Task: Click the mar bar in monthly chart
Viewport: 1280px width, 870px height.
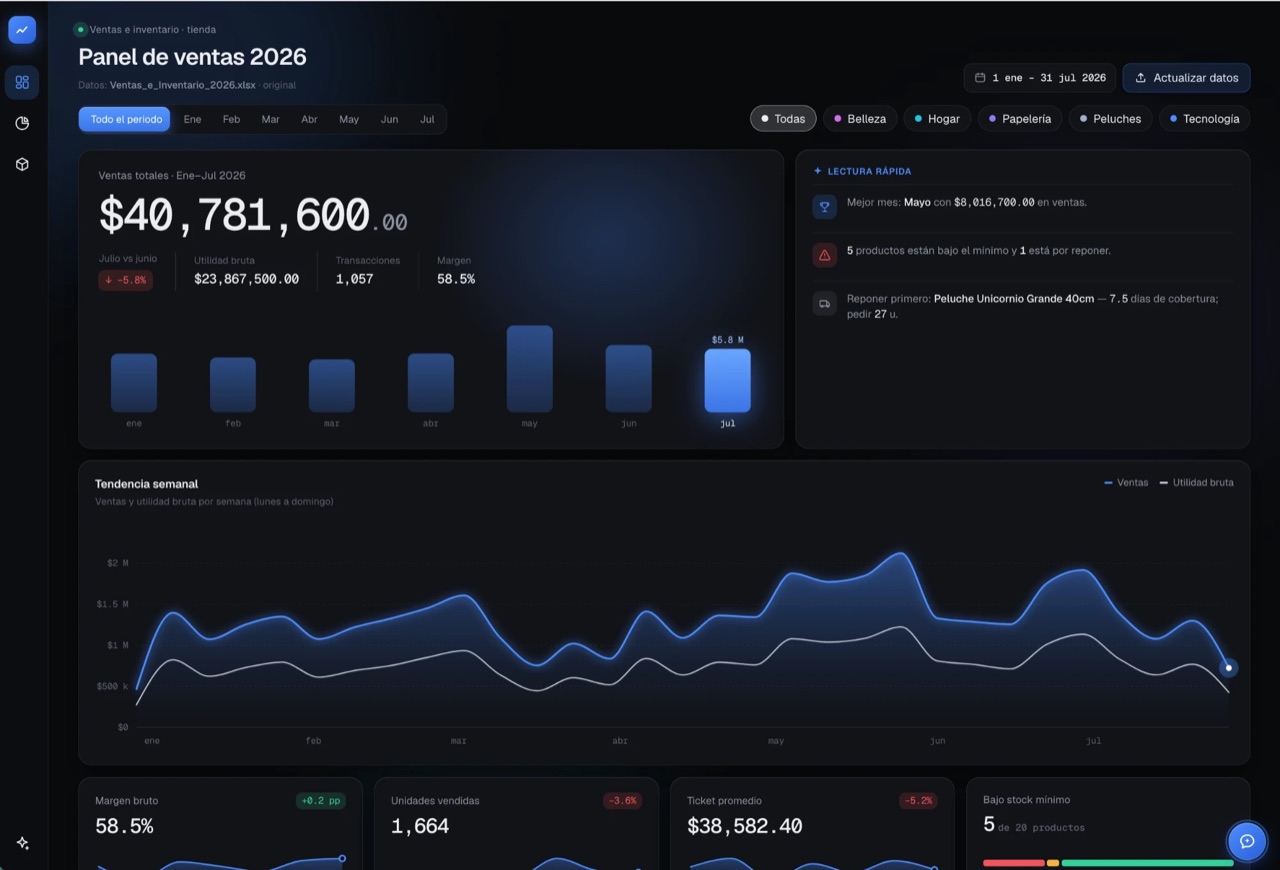Action: [332, 386]
